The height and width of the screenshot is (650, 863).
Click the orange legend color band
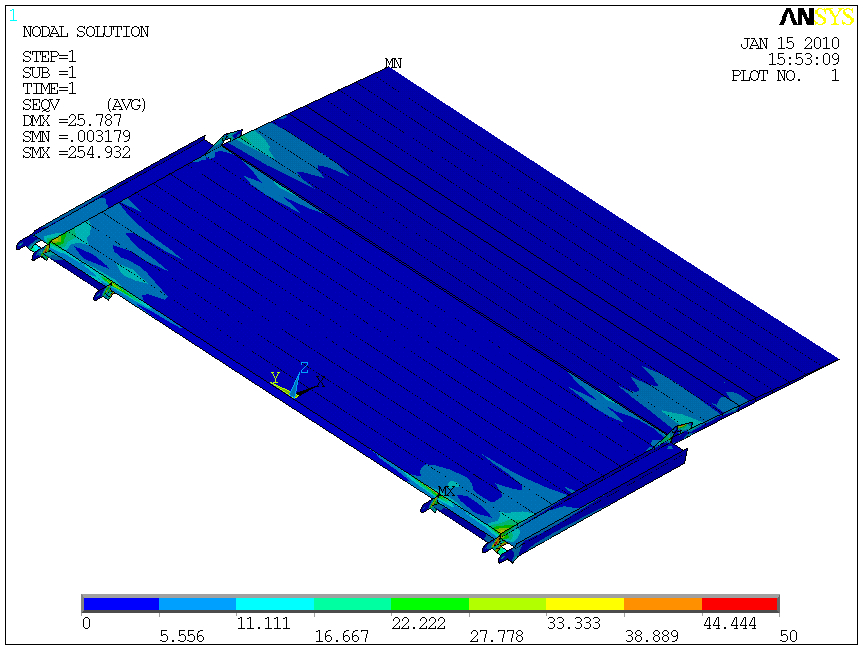click(x=663, y=604)
